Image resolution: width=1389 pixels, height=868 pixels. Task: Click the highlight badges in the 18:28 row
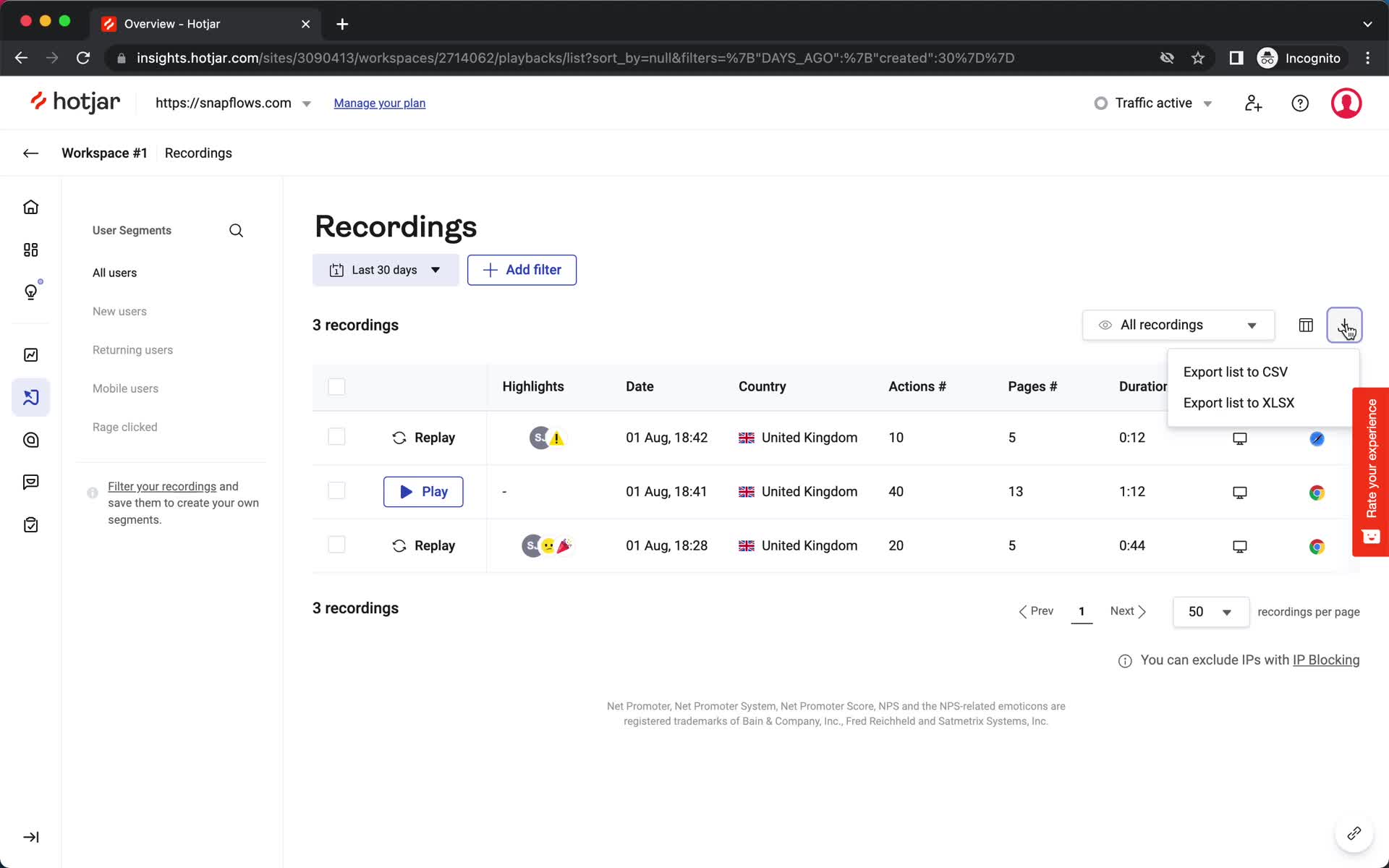548,545
